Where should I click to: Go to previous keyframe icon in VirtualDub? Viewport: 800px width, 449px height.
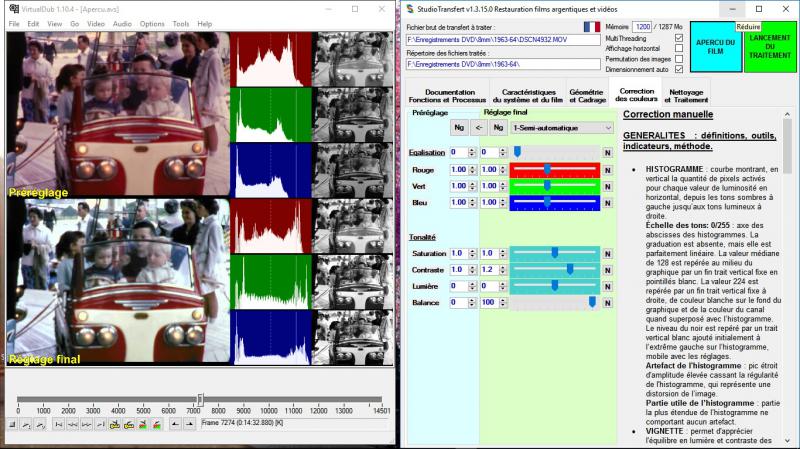pos(115,424)
